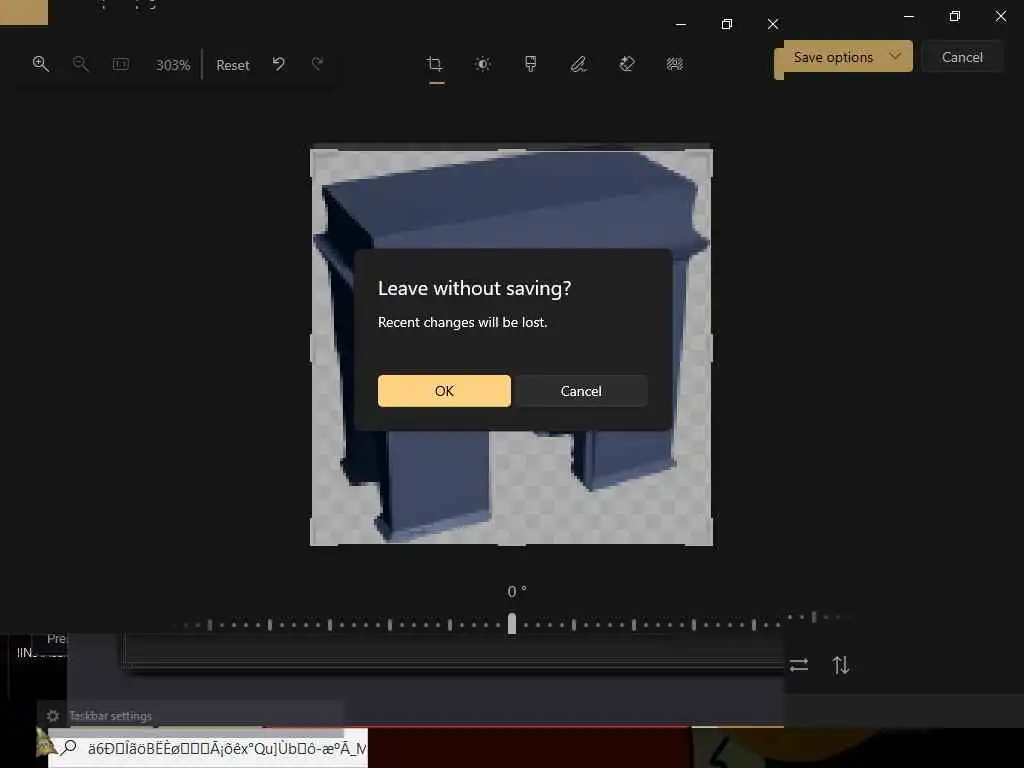Viewport: 1024px width, 768px height.
Task: Click the taskbar search box
Action: [208, 748]
